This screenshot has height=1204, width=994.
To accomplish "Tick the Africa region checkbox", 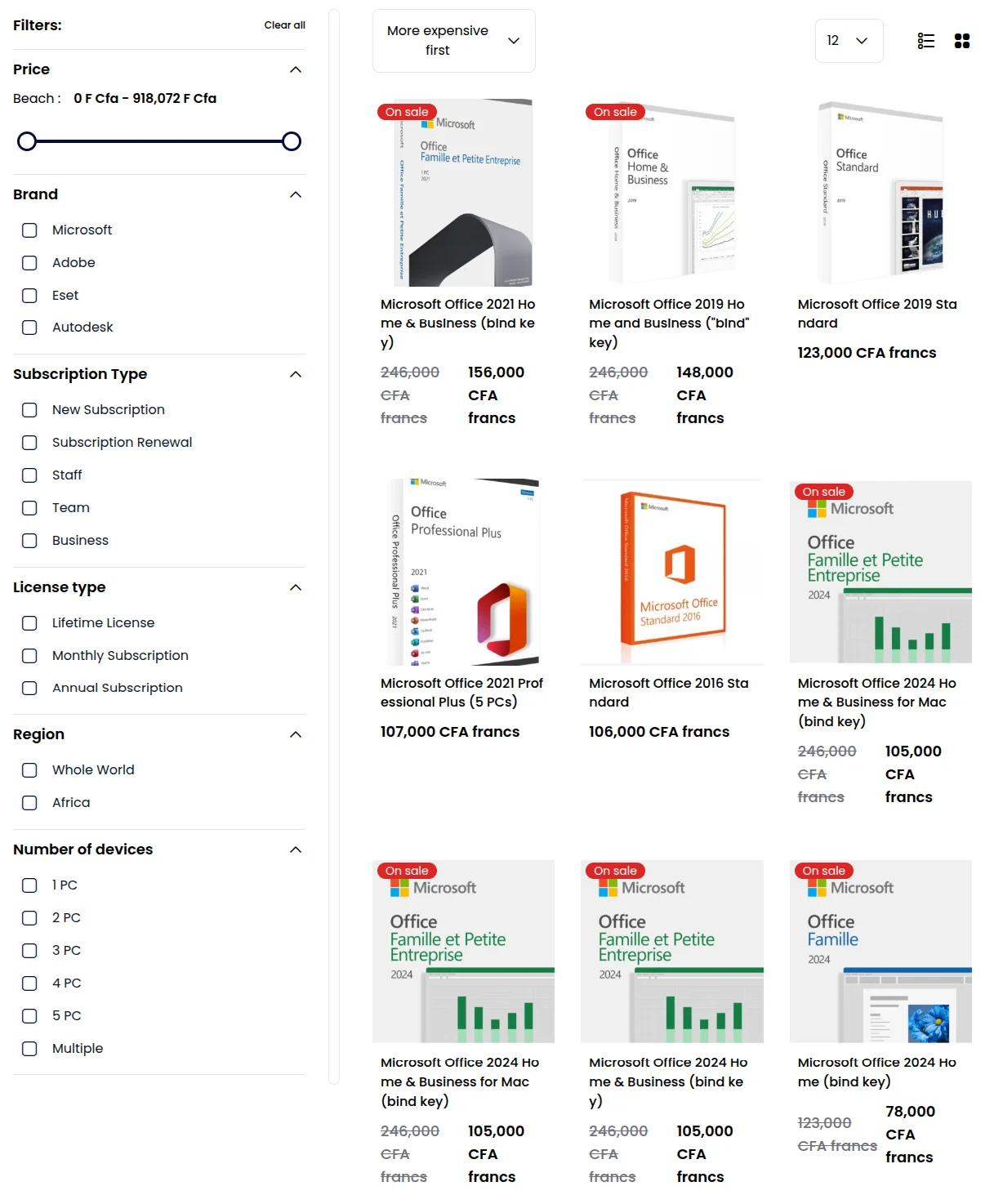I will 30,803.
